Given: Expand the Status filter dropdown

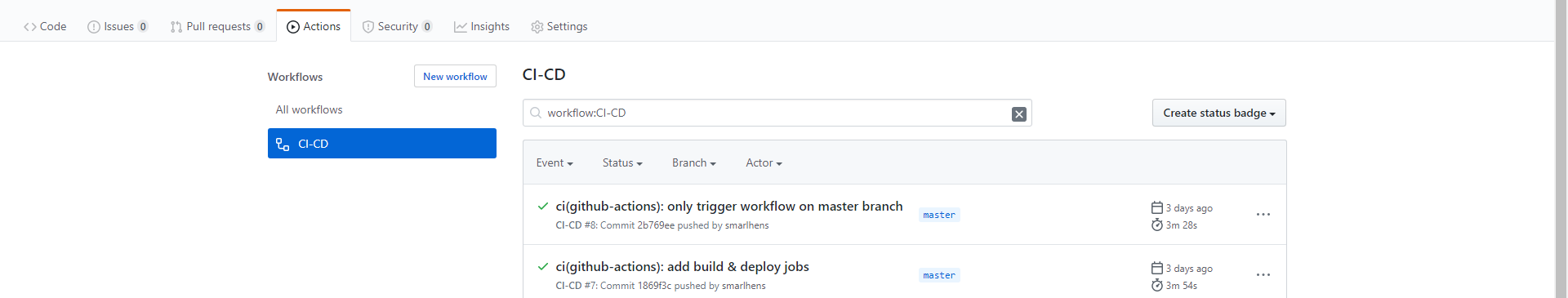Looking at the screenshot, I should coord(622,163).
